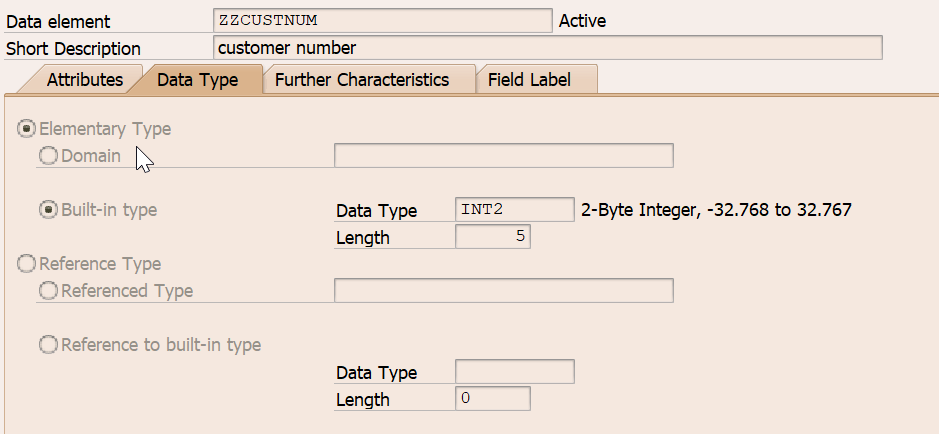The height and width of the screenshot is (434, 939).
Task: Select the Domain radio option
Action: 49,156
